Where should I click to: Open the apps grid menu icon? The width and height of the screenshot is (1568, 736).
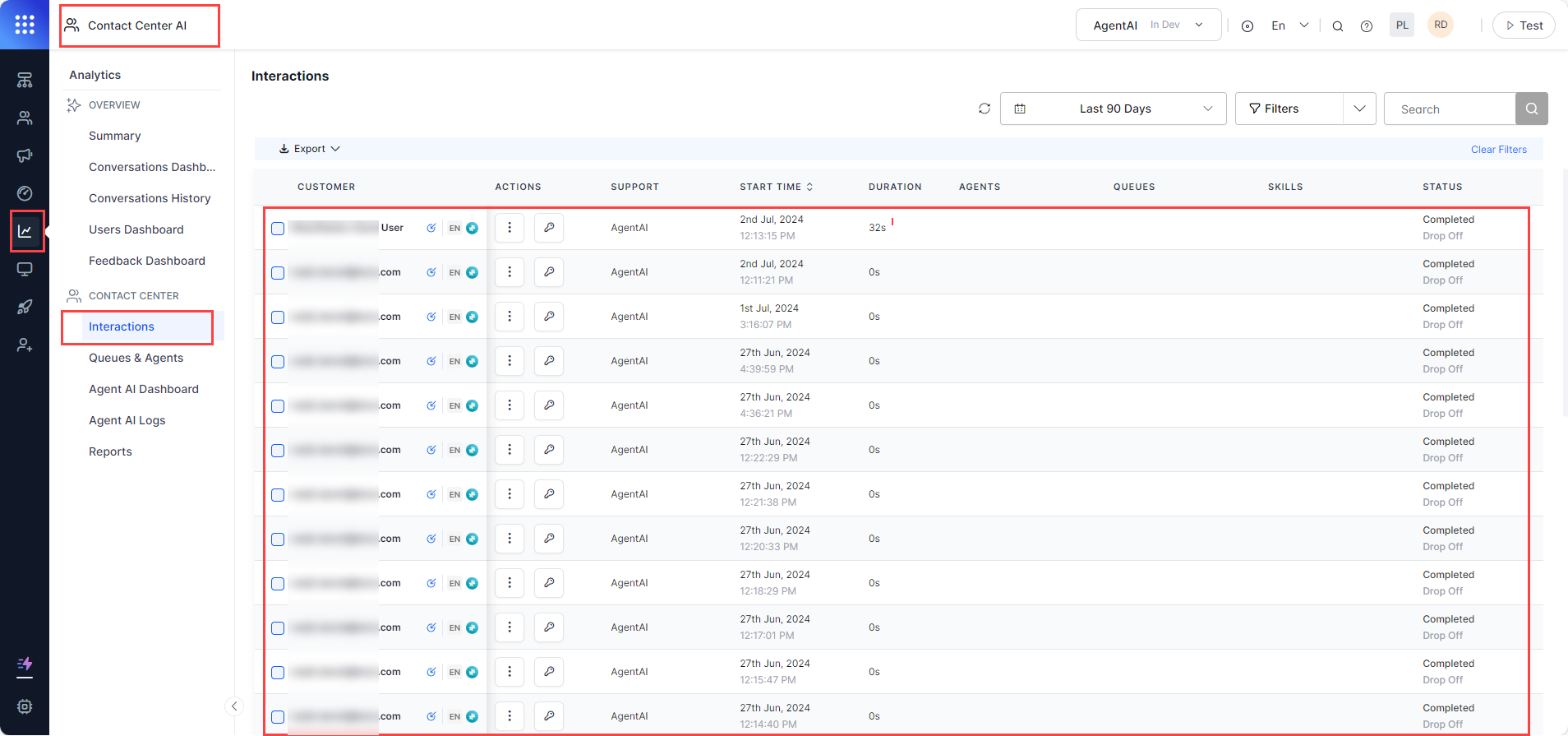pos(25,25)
